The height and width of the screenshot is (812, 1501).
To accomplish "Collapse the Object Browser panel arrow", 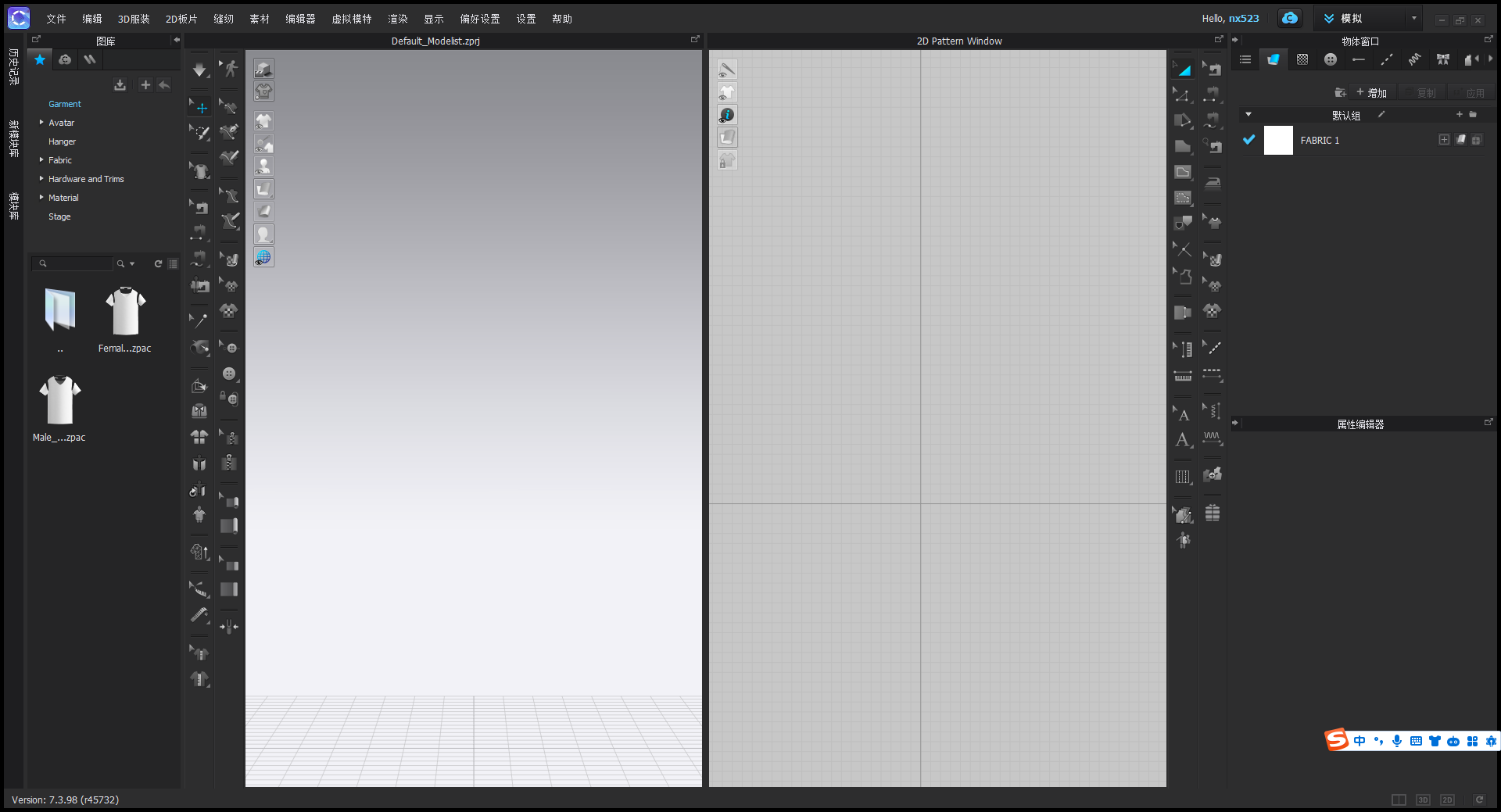I will (1235, 39).
